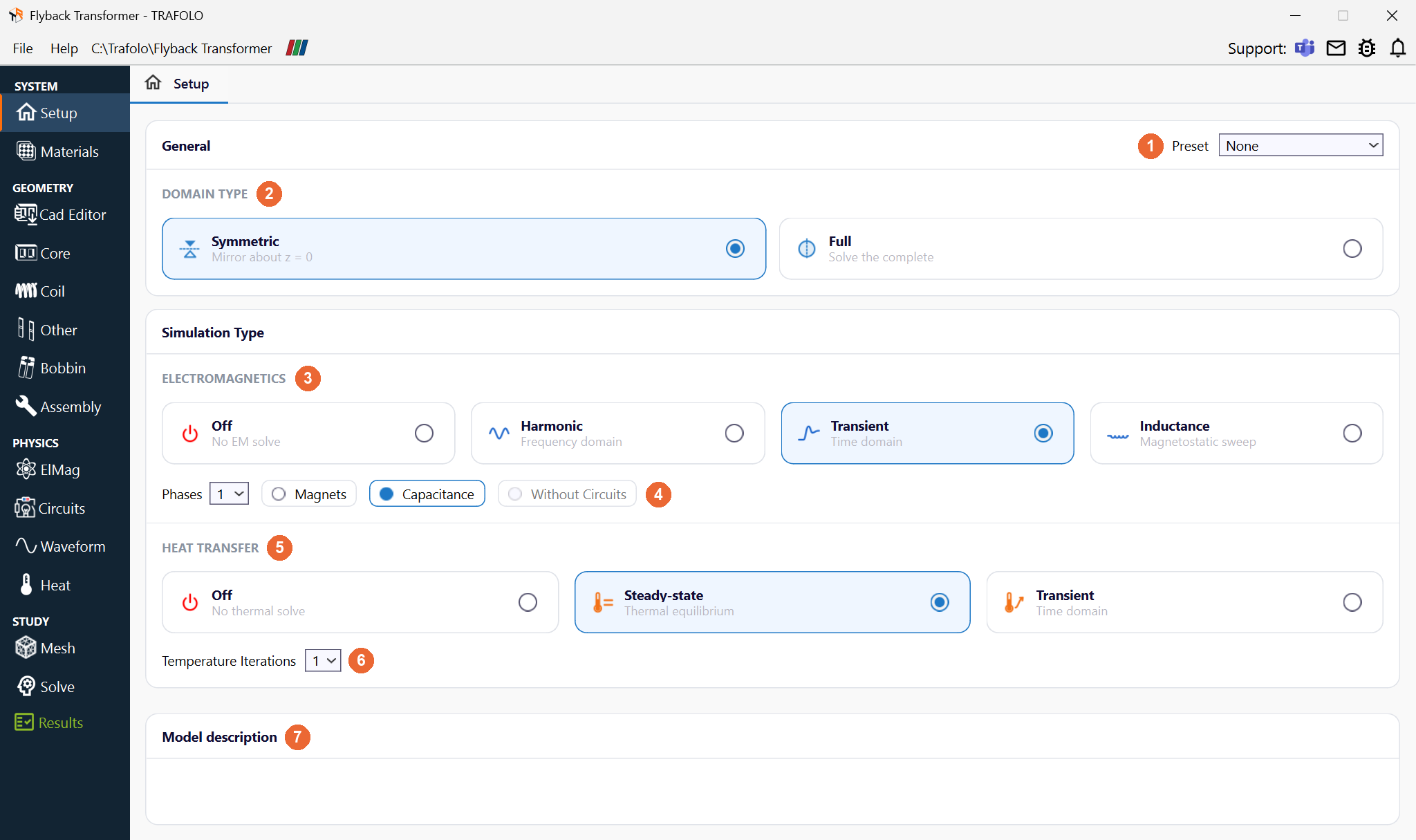Image resolution: width=1416 pixels, height=840 pixels.
Task: Open the File menu
Action: [23, 48]
